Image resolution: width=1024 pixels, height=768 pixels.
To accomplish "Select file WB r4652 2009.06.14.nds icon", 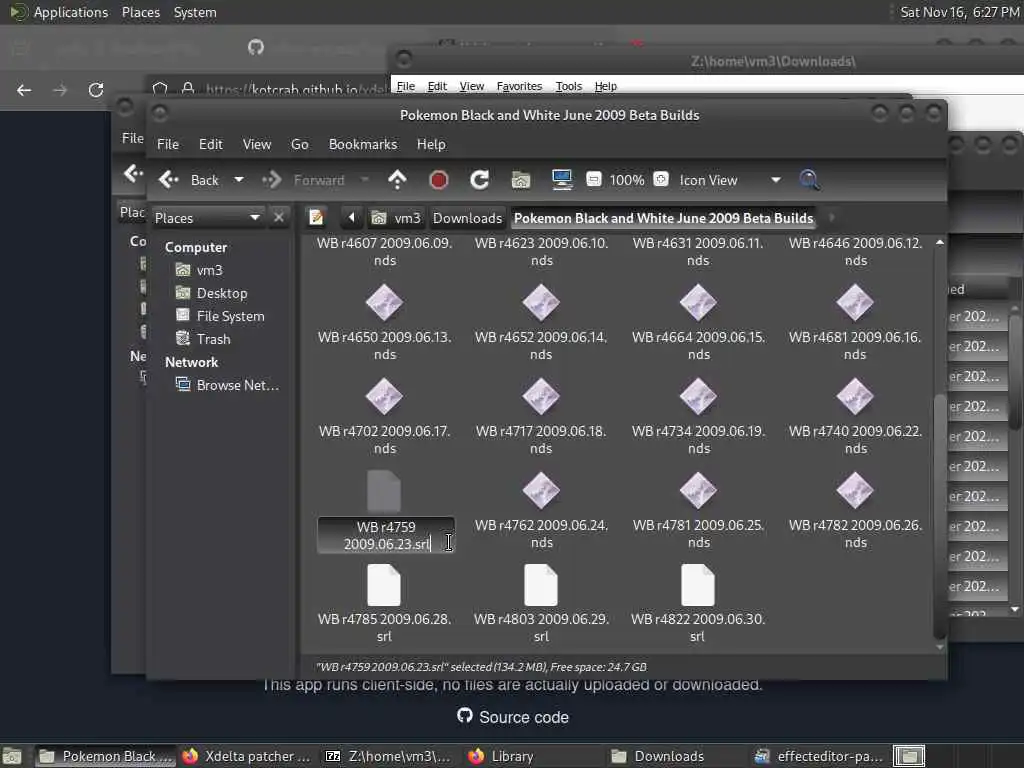I will pos(541,303).
